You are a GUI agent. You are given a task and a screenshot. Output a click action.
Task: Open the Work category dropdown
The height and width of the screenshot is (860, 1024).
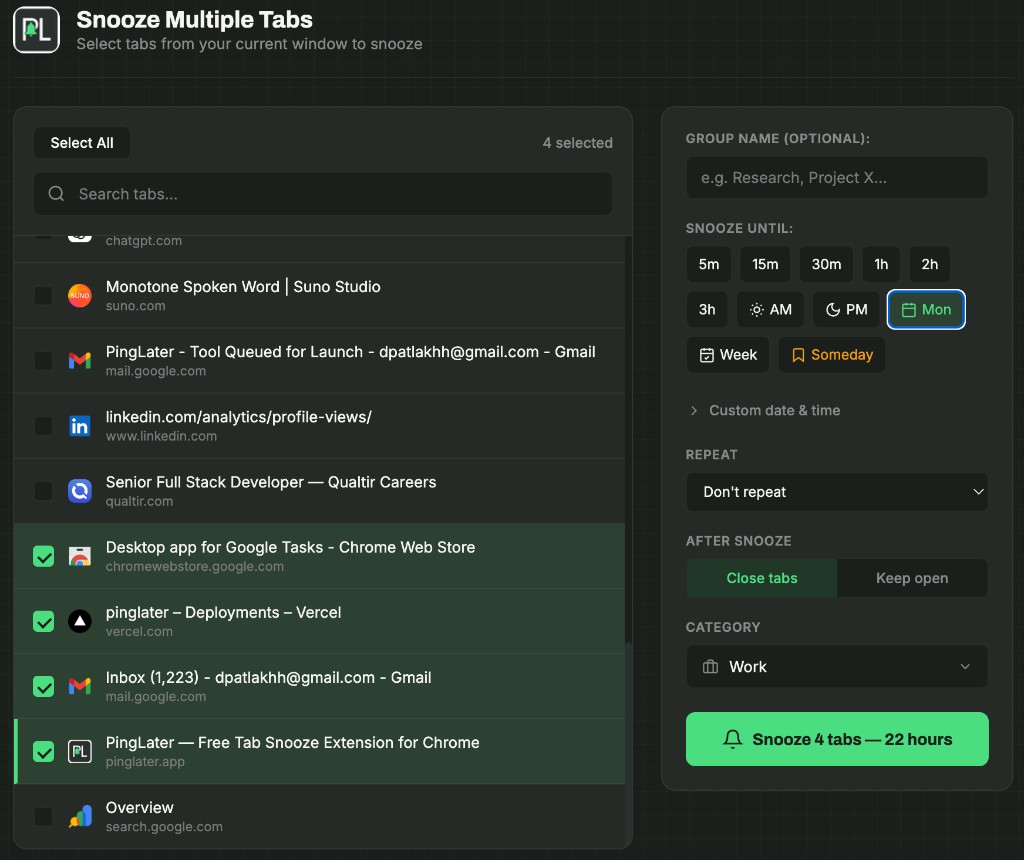[x=837, y=667]
